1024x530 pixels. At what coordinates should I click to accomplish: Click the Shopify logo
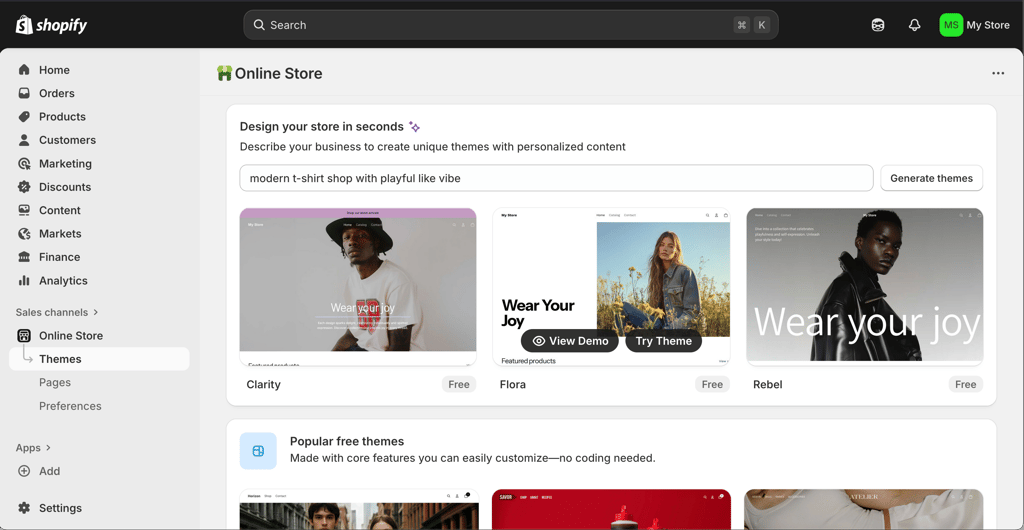[x=51, y=25]
